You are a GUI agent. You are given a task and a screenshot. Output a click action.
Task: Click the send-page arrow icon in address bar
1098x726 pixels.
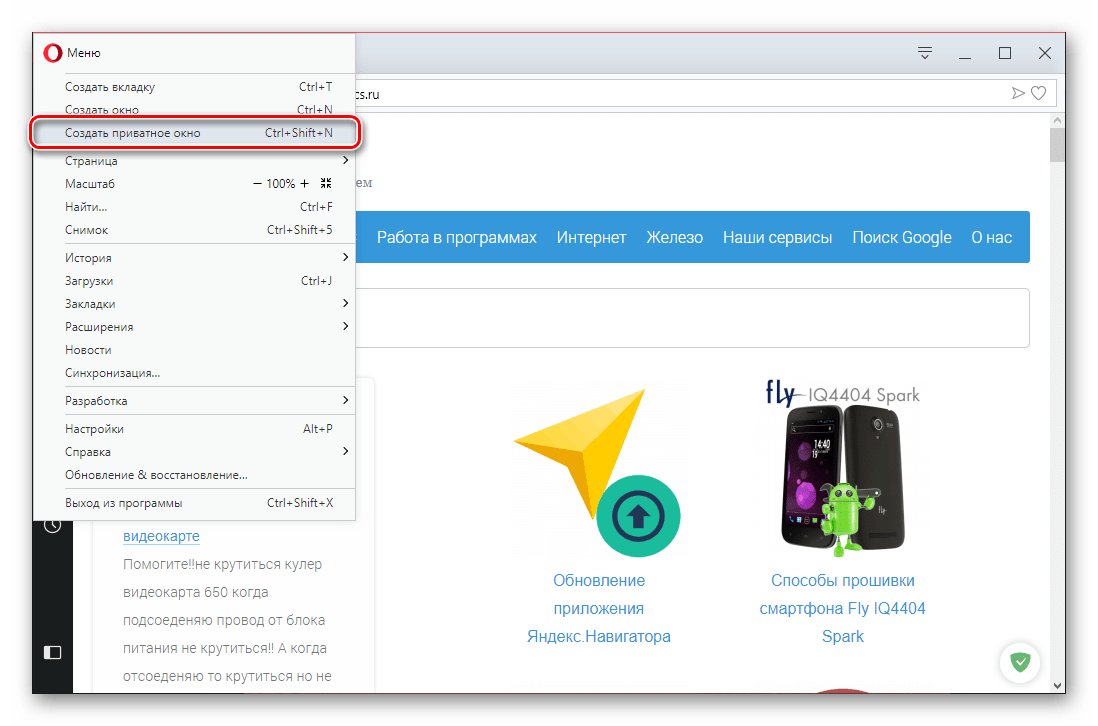(x=1018, y=93)
